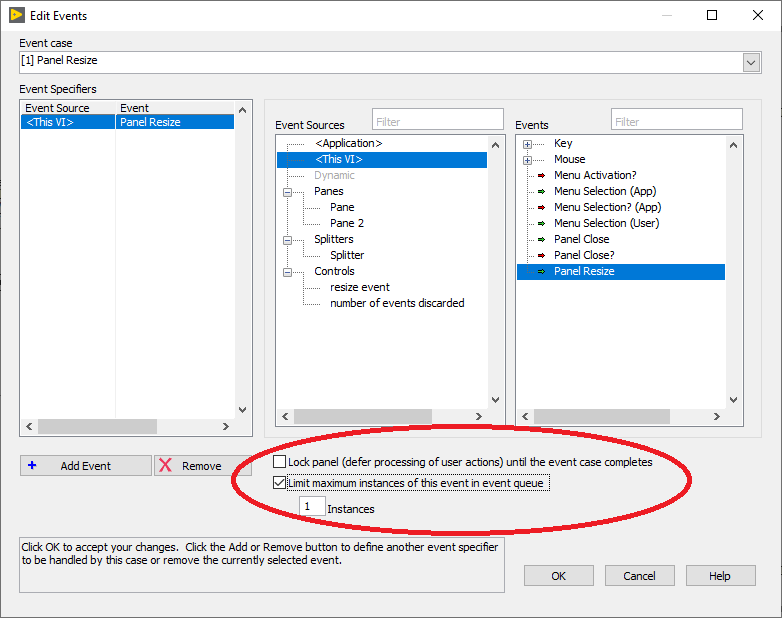Image resolution: width=782 pixels, height=618 pixels.
Task: Click Events list horizontal scrollbar thumb
Action: click(601, 416)
